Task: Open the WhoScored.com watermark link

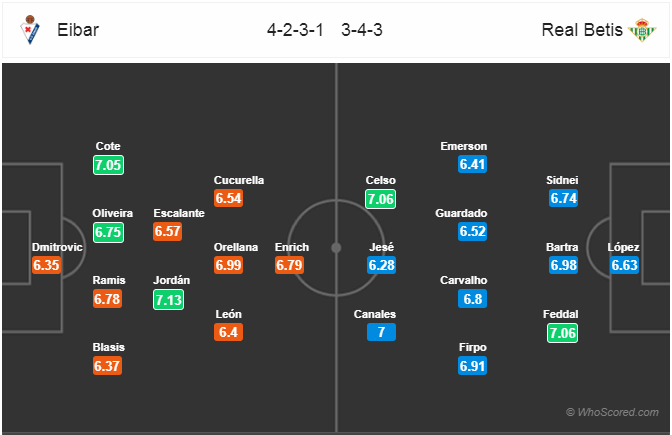Action: point(612,412)
